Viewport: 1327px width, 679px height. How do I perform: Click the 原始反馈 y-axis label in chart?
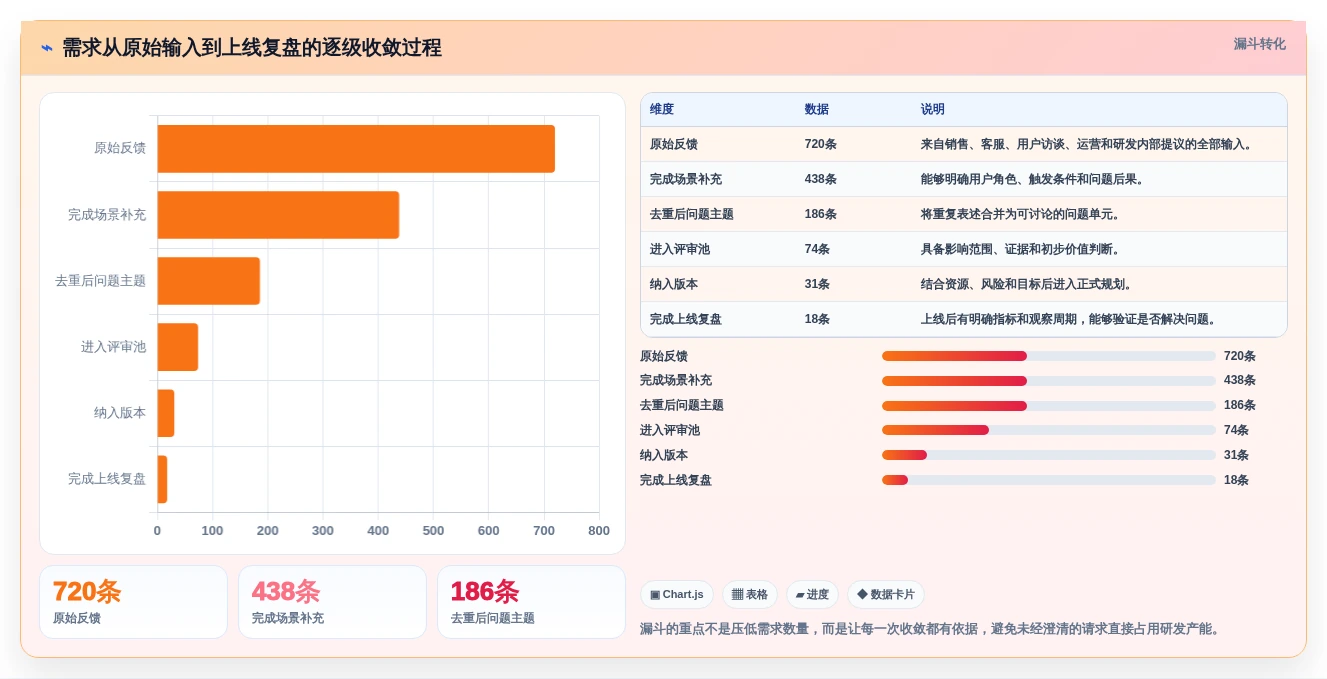(x=120, y=148)
